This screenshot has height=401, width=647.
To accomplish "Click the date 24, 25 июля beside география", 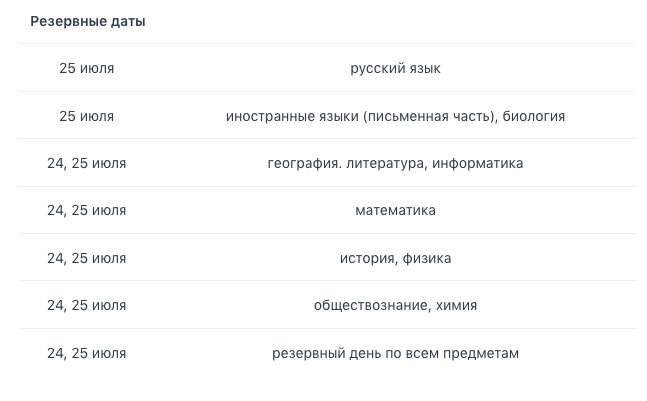I will point(87,163).
